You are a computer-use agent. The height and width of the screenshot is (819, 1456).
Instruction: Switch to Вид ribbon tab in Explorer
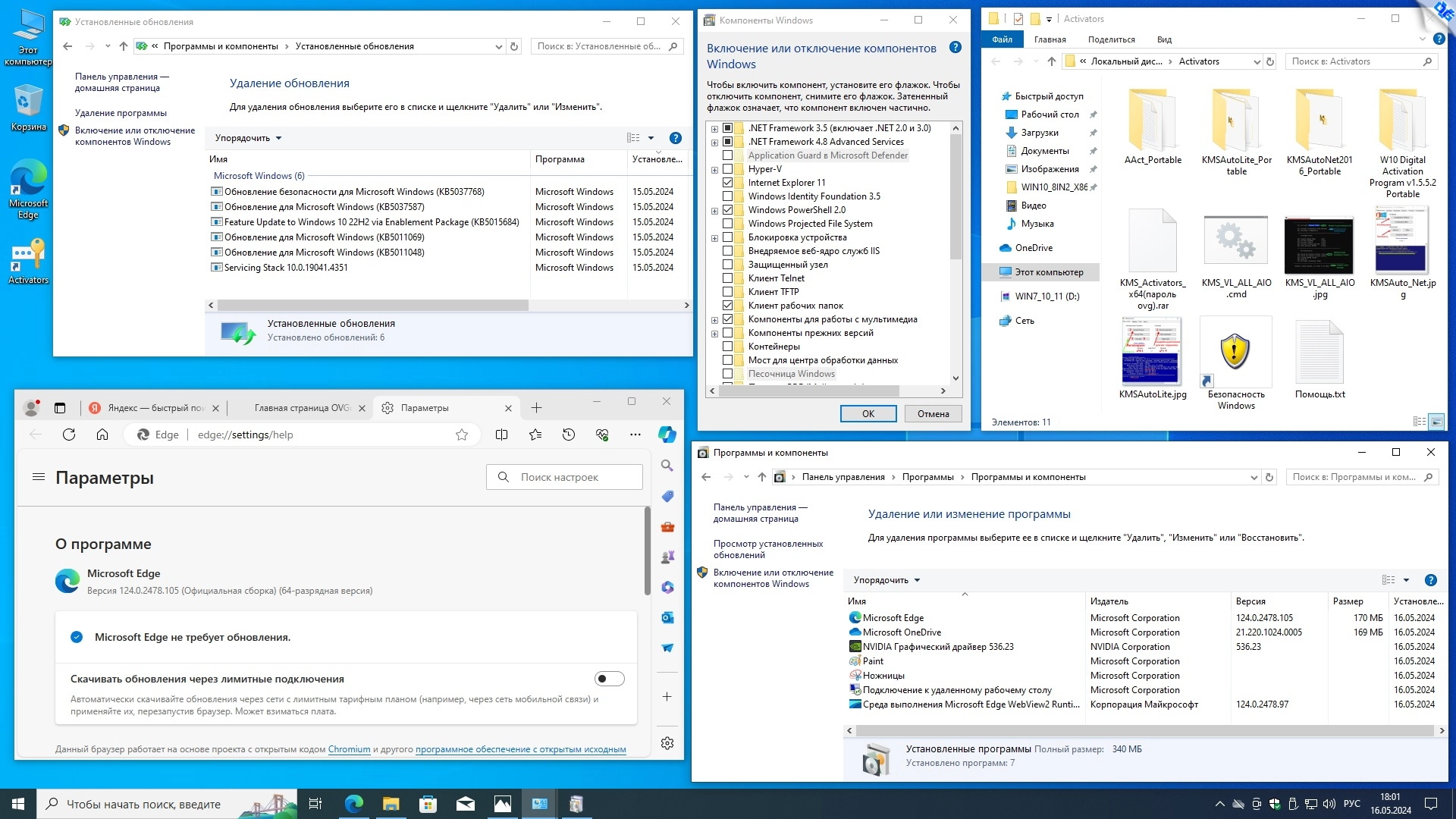coord(1164,39)
